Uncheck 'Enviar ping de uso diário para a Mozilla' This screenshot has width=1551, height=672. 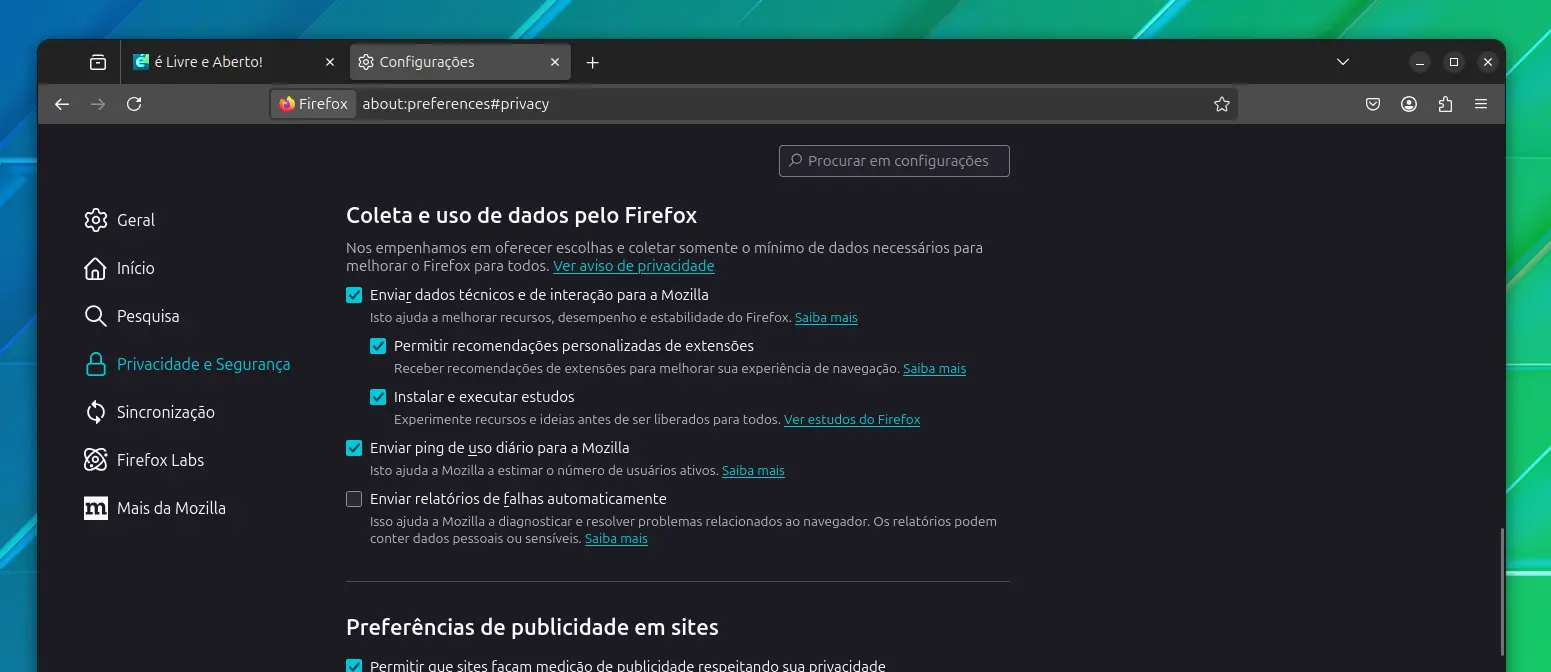(x=354, y=448)
